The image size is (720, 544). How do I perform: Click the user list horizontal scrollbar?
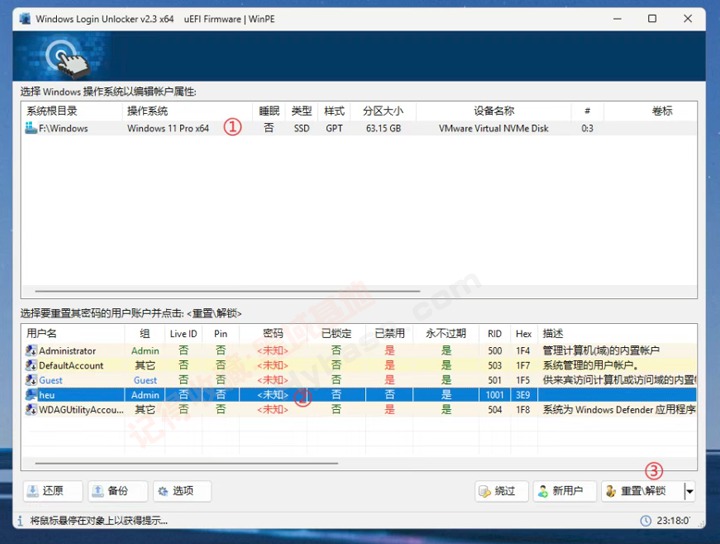pos(186,463)
